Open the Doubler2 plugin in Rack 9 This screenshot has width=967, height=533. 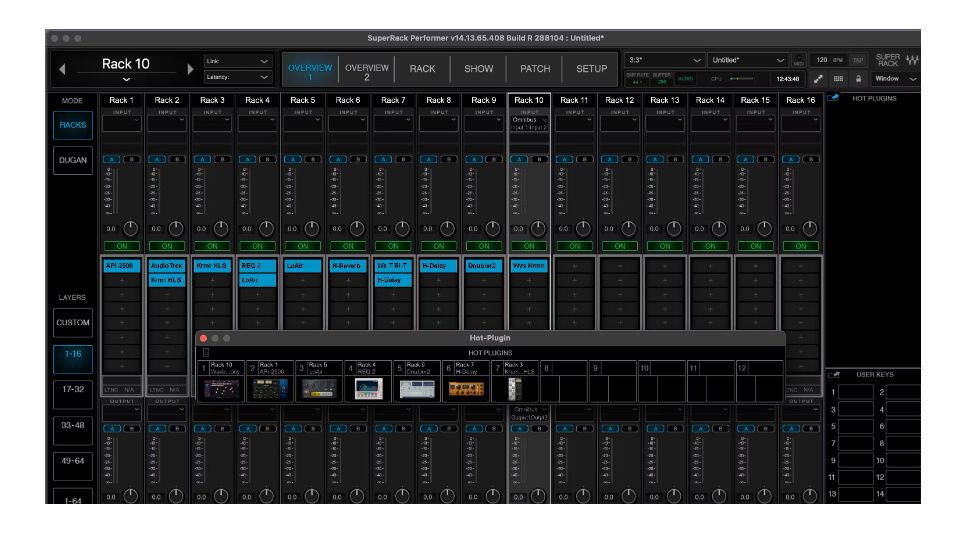pos(484,266)
